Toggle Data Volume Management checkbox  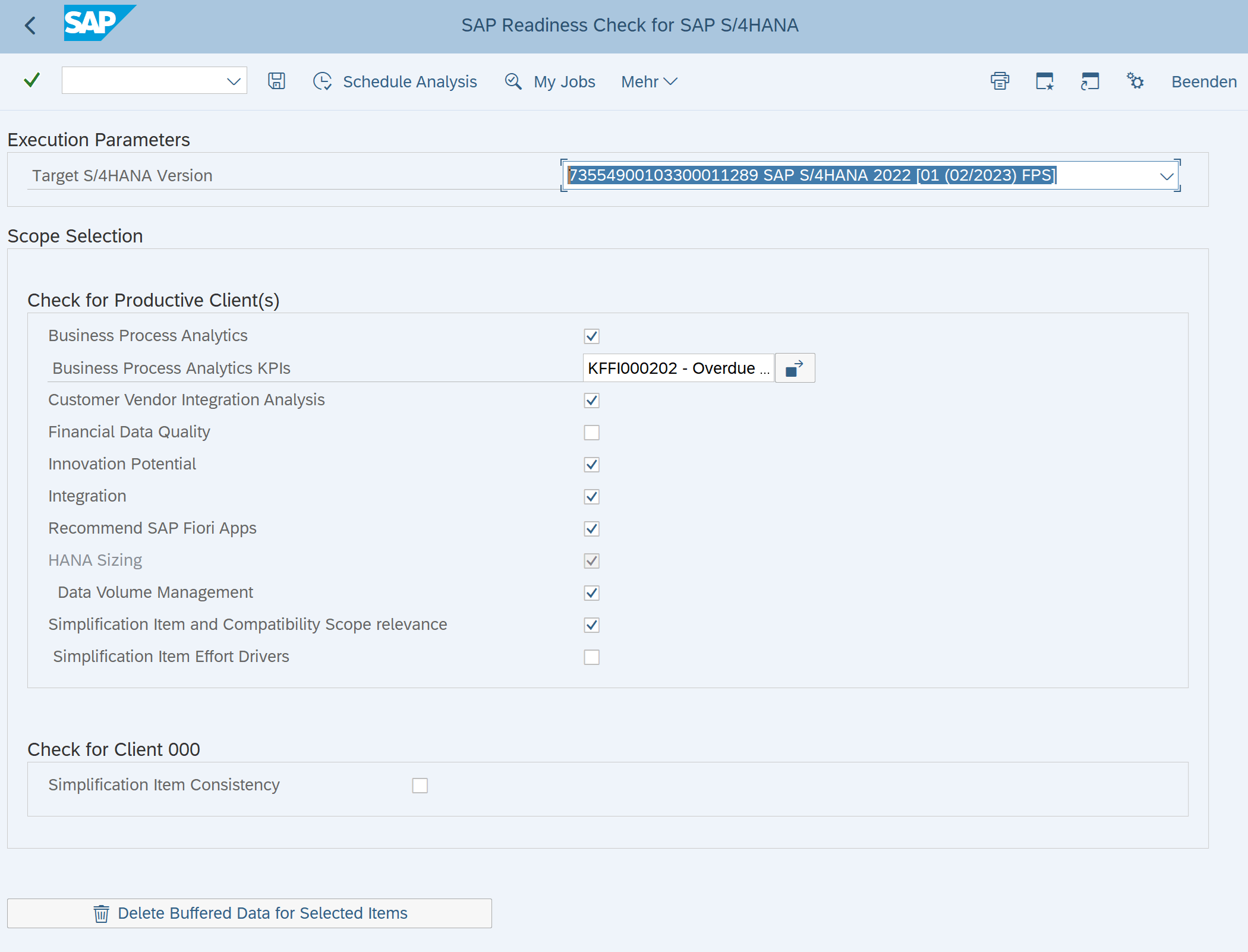point(591,593)
